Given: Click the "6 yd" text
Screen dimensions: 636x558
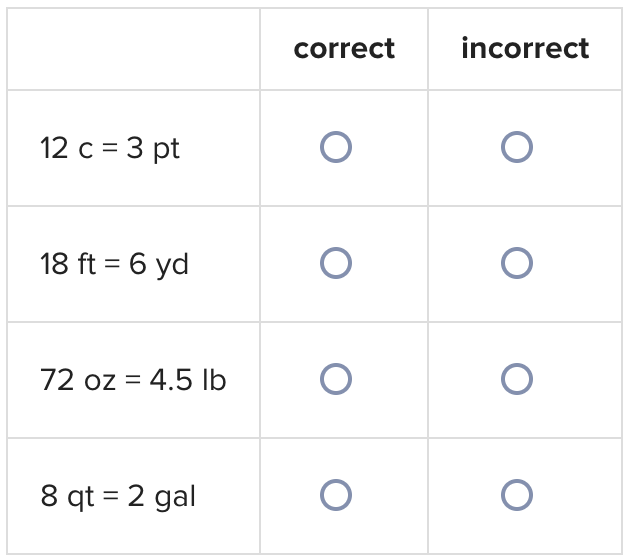Looking at the screenshot, I should [159, 266].
